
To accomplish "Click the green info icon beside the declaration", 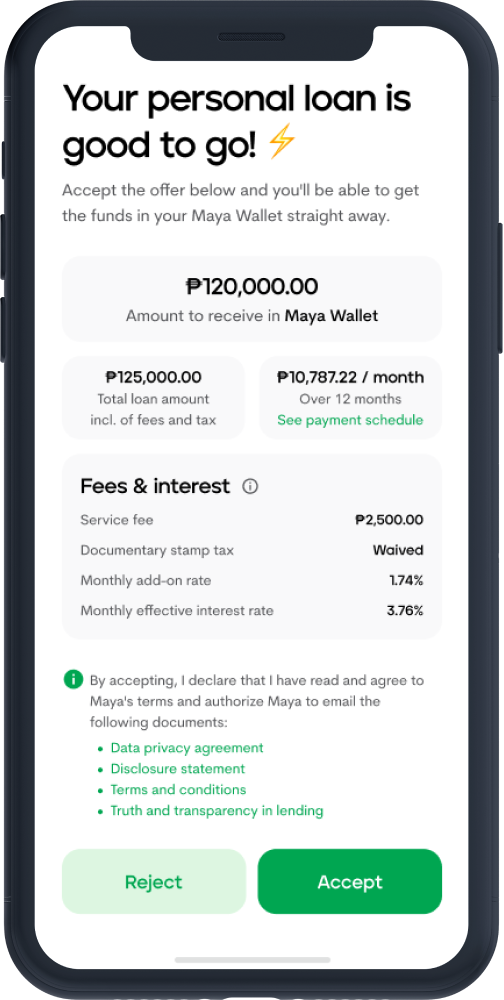I will [73, 679].
